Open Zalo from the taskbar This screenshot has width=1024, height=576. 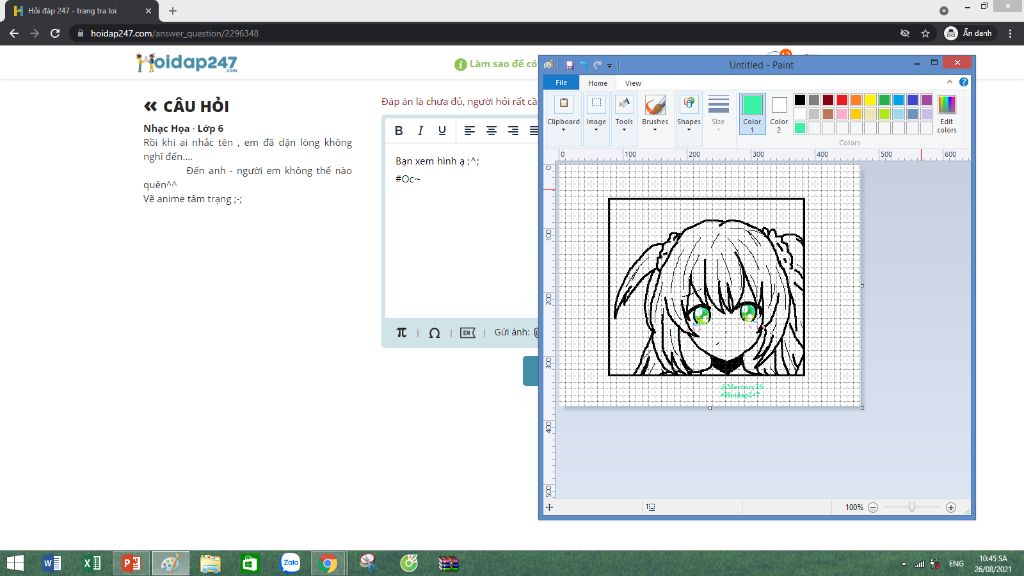290,563
